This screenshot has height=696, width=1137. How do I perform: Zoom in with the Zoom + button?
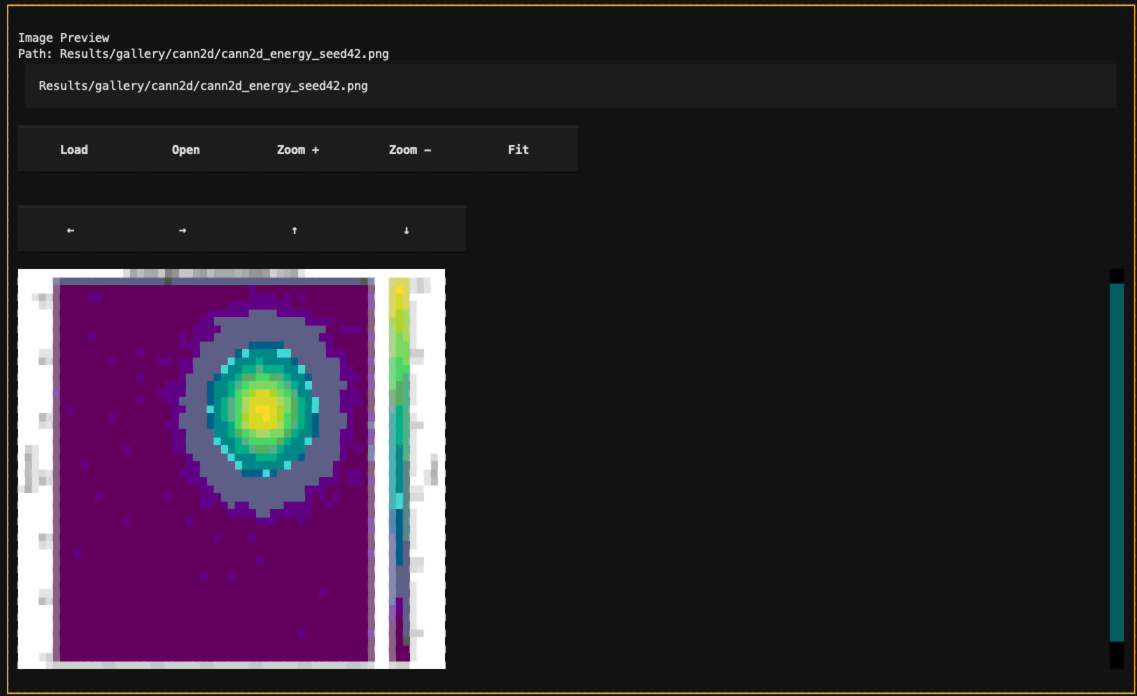(298, 150)
